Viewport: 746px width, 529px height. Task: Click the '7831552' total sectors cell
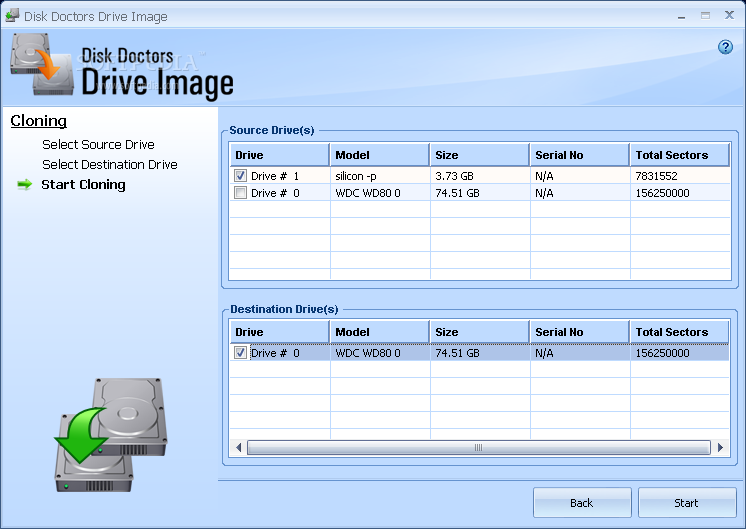click(657, 176)
